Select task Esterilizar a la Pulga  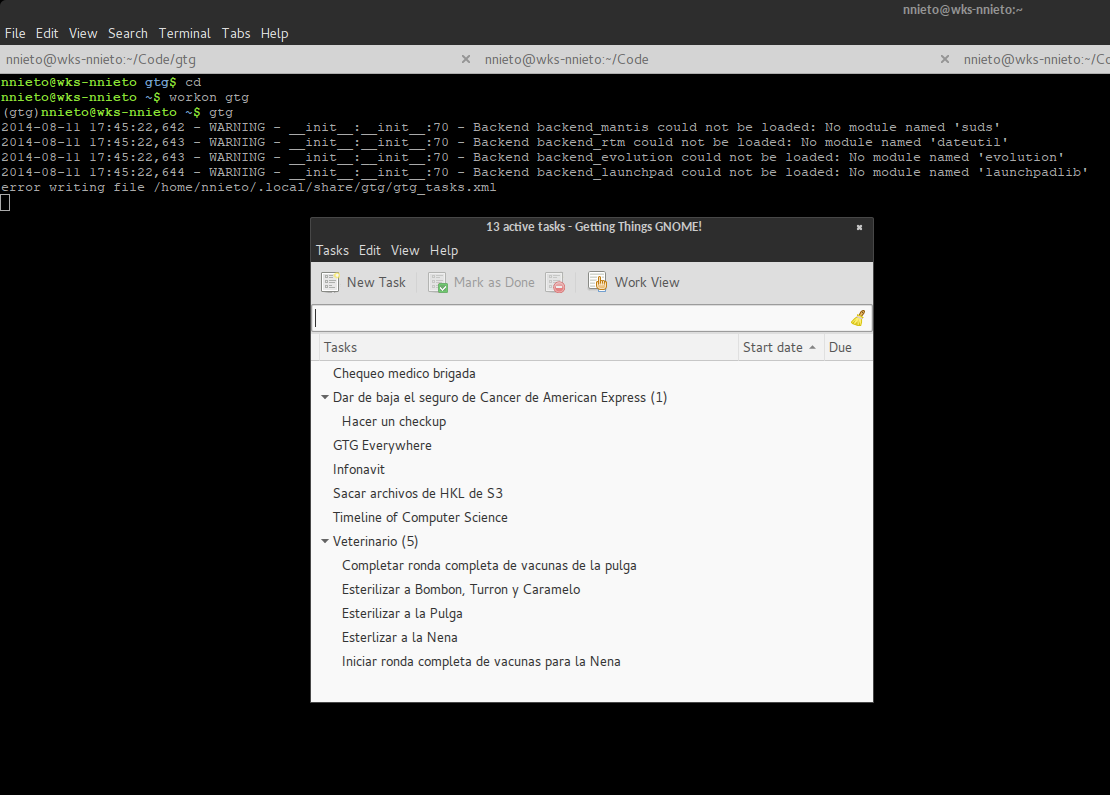pos(402,614)
